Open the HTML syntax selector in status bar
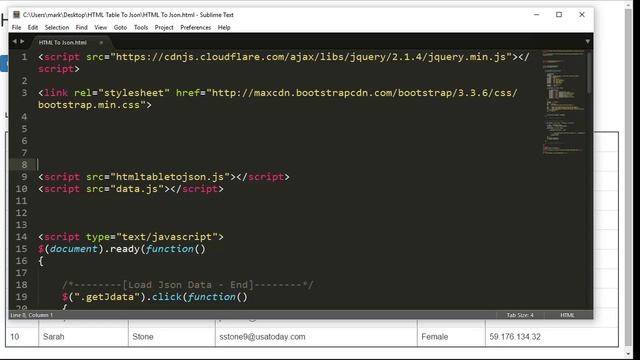The image size is (640, 360). click(567, 315)
